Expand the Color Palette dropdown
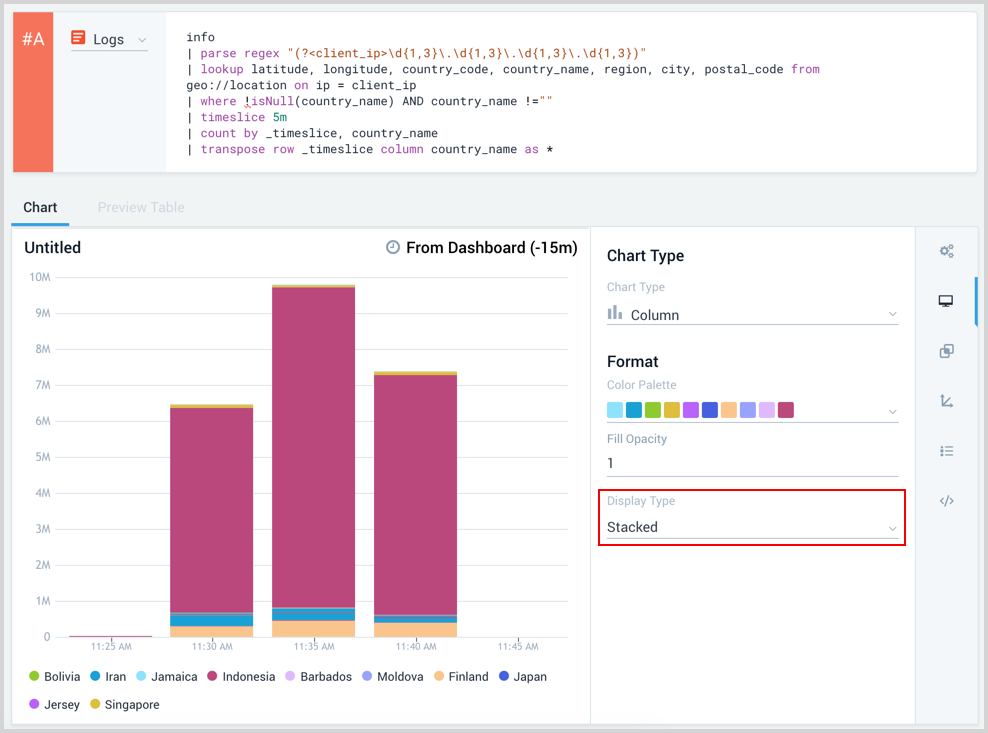Image resolution: width=988 pixels, height=733 pixels. pyautogui.click(x=890, y=409)
